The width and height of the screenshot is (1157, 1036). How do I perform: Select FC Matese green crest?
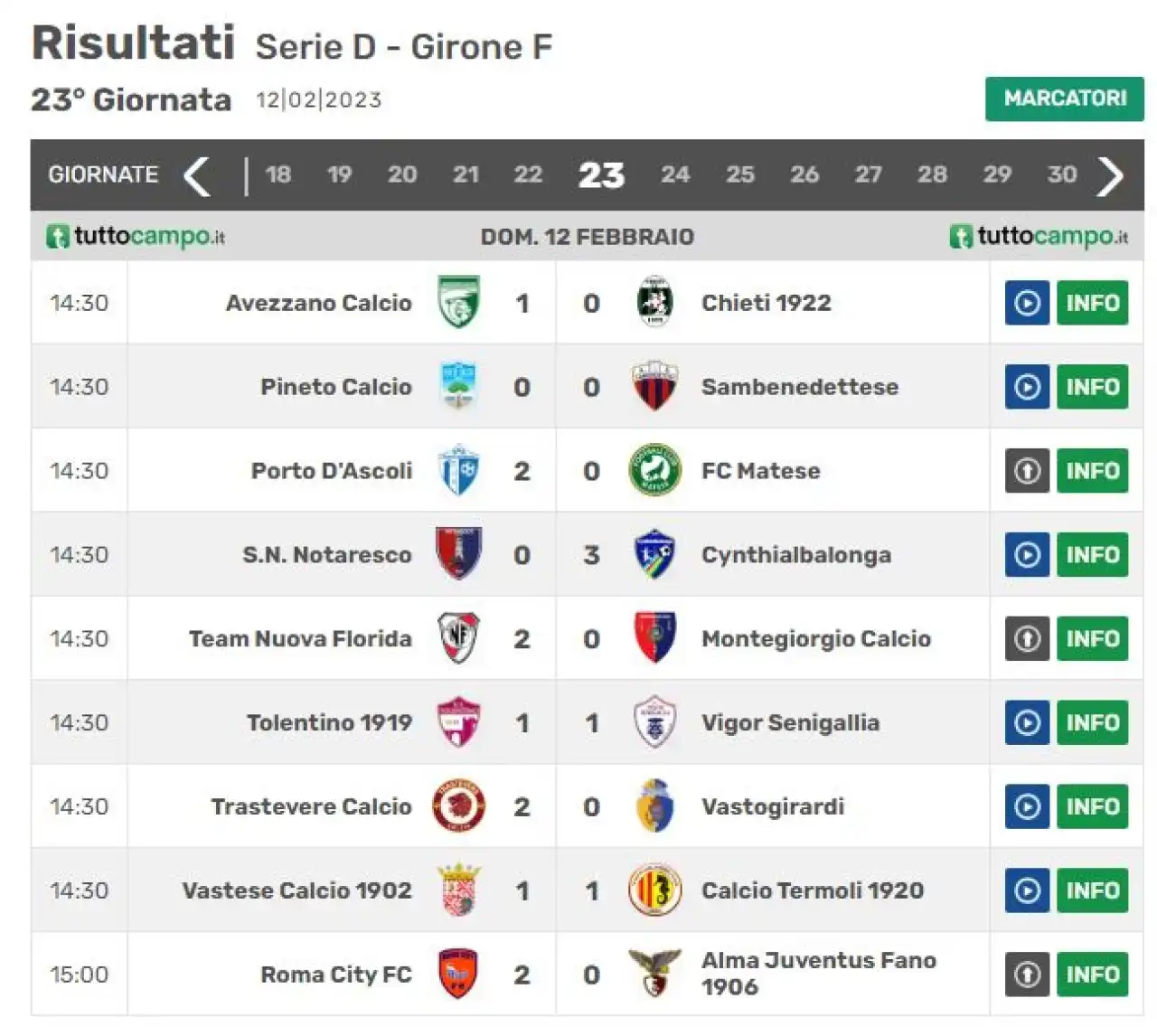click(654, 470)
